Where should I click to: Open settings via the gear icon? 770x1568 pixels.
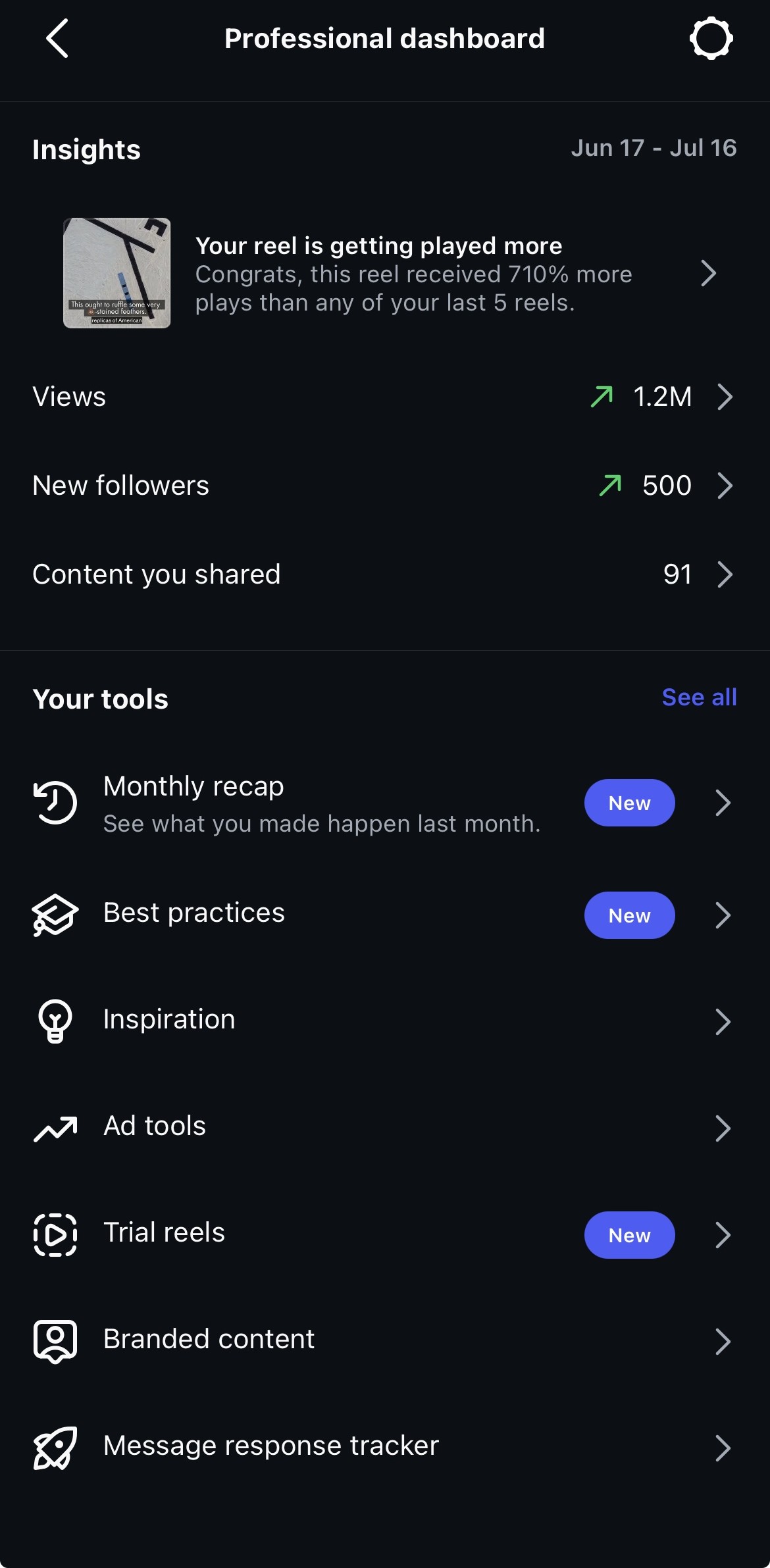[x=711, y=39]
